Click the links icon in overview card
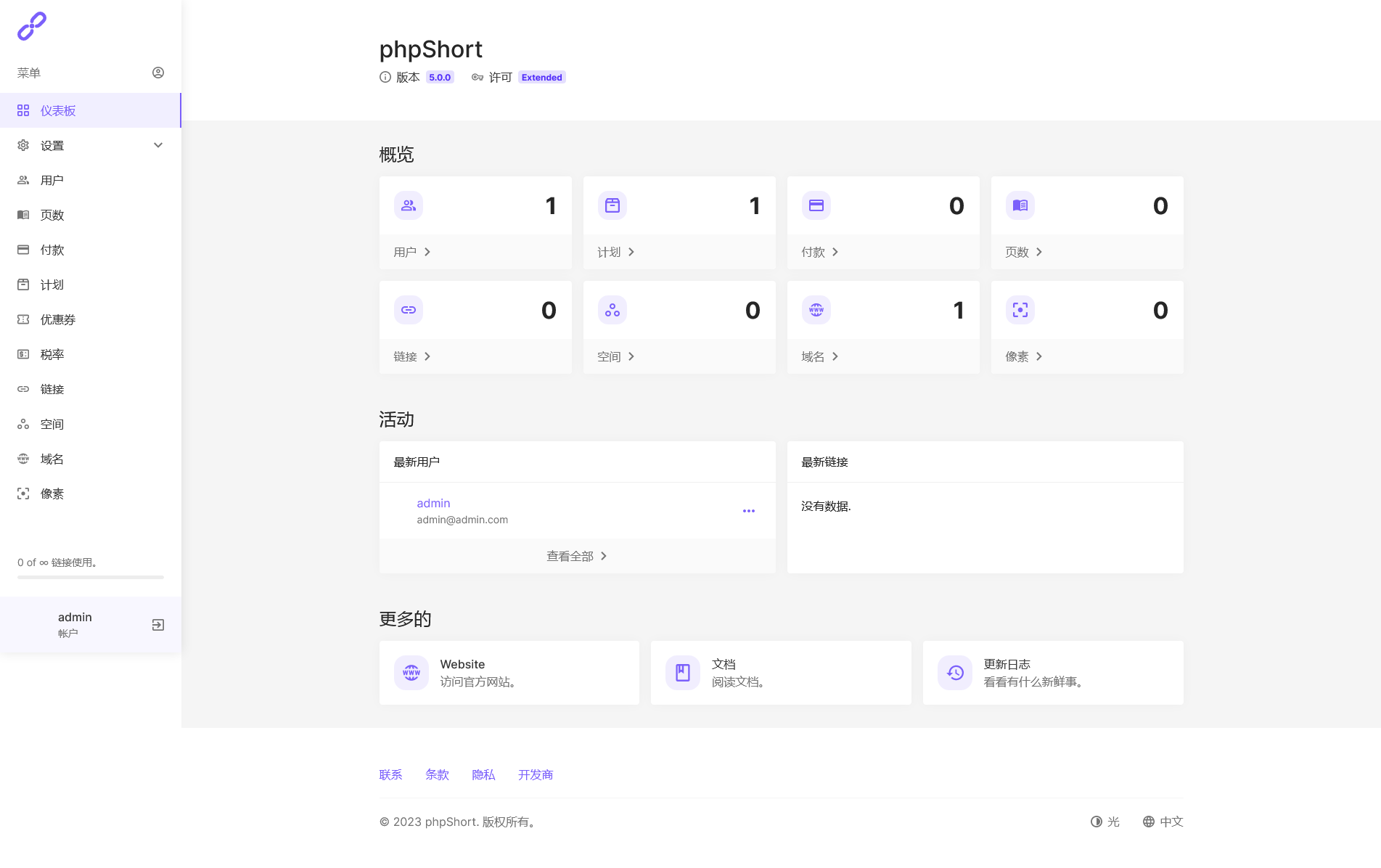Screen dimensions: 1381x868 409,310
